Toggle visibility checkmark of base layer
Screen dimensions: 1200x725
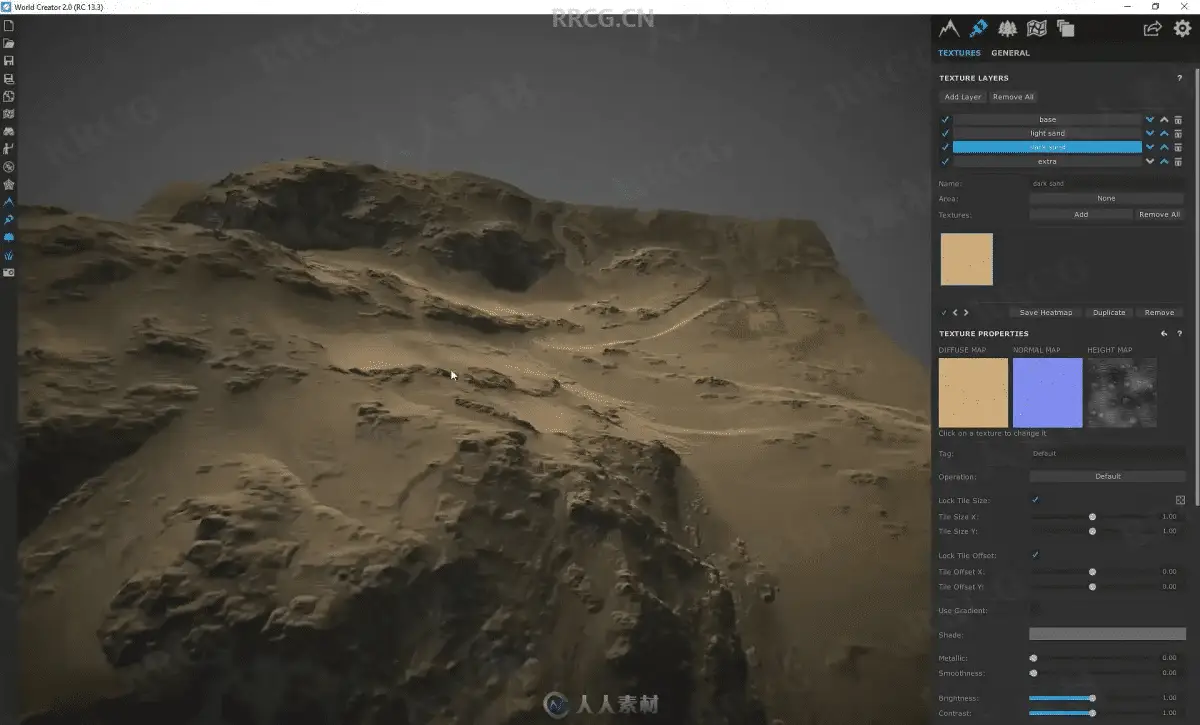[945, 119]
